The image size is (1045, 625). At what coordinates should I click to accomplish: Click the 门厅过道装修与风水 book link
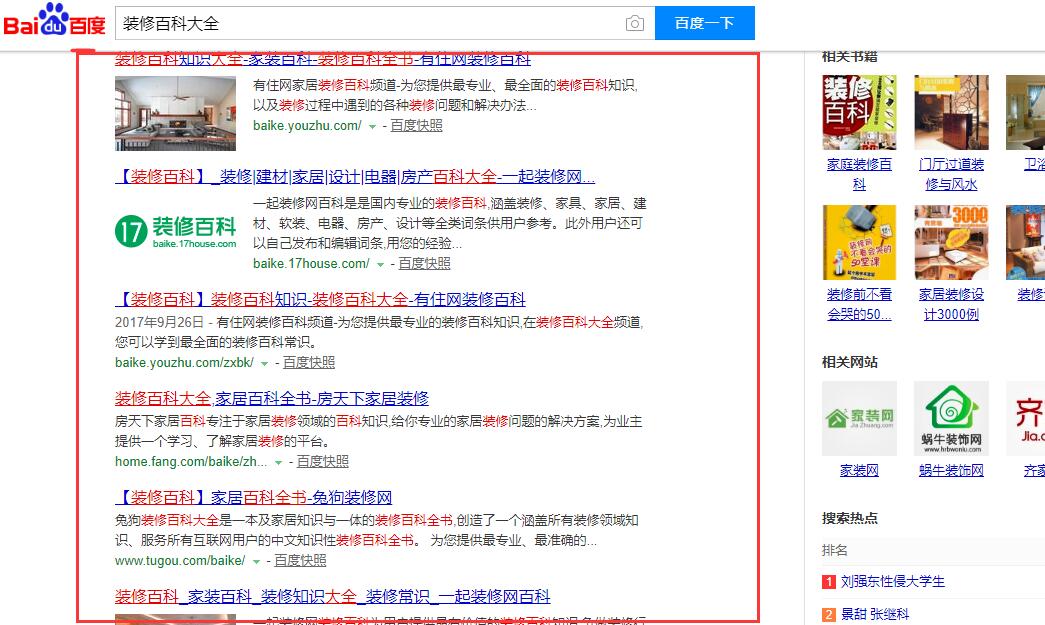pos(951,174)
